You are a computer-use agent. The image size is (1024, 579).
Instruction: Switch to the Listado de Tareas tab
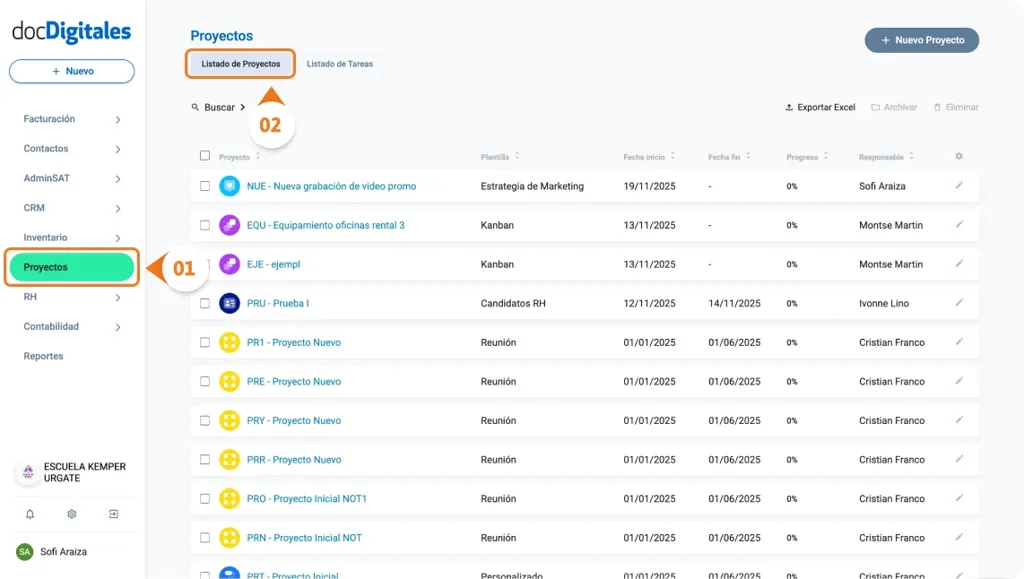[338, 62]
